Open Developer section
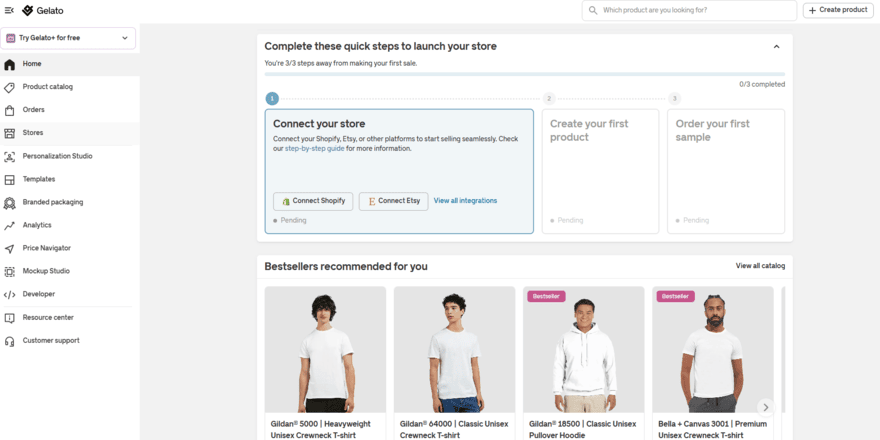Image resolution: width=880 pixels, height=440 pixels. 70,294
